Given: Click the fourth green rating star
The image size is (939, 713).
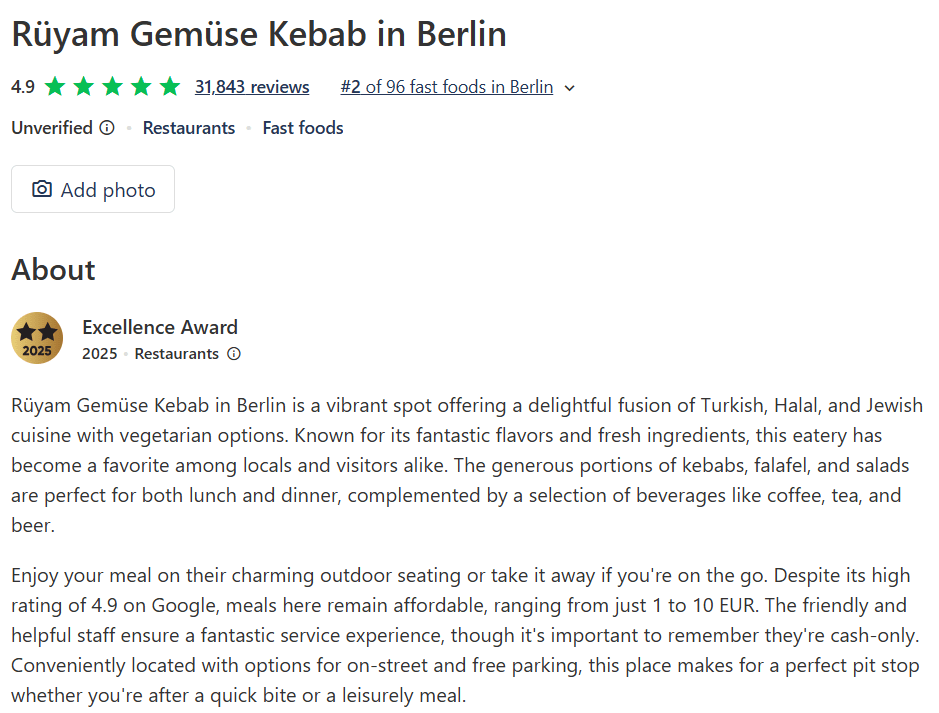Looking at the screenshot, I should (141, 87).
